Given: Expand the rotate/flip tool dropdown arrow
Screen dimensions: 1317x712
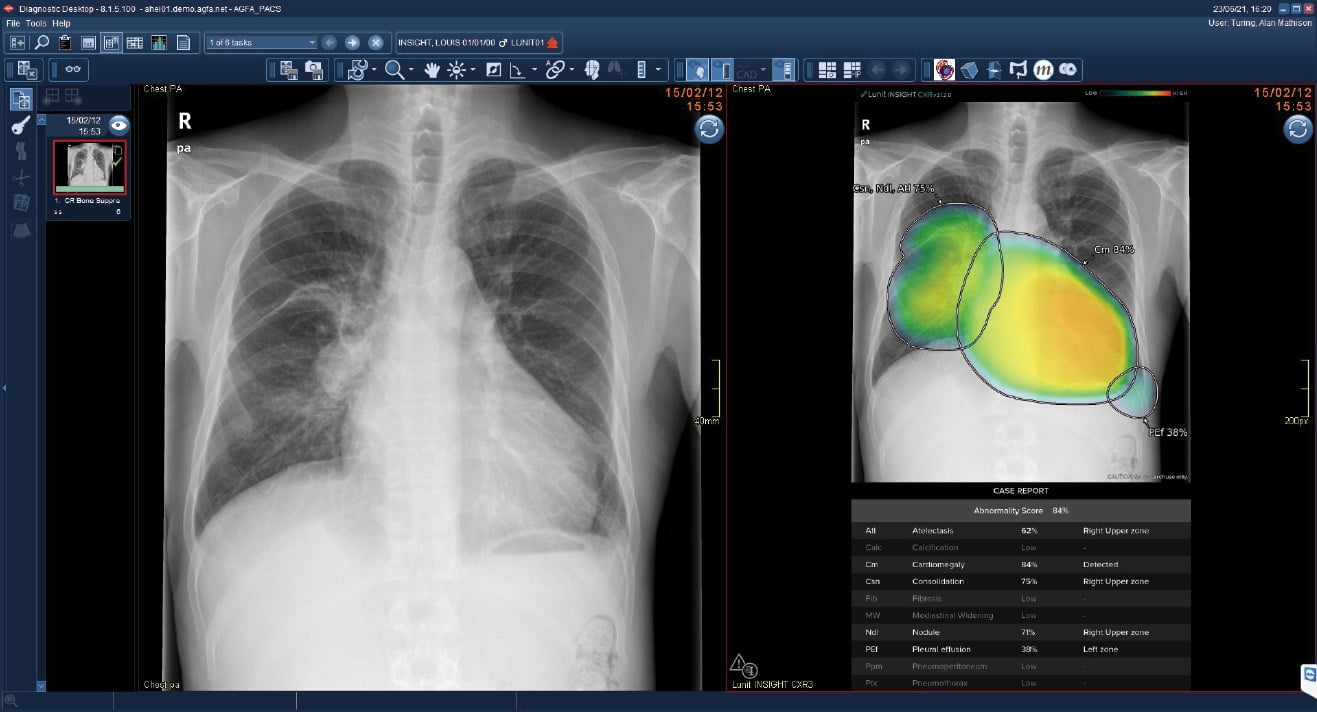Looking at the screenshot, I should click(374, 70).
